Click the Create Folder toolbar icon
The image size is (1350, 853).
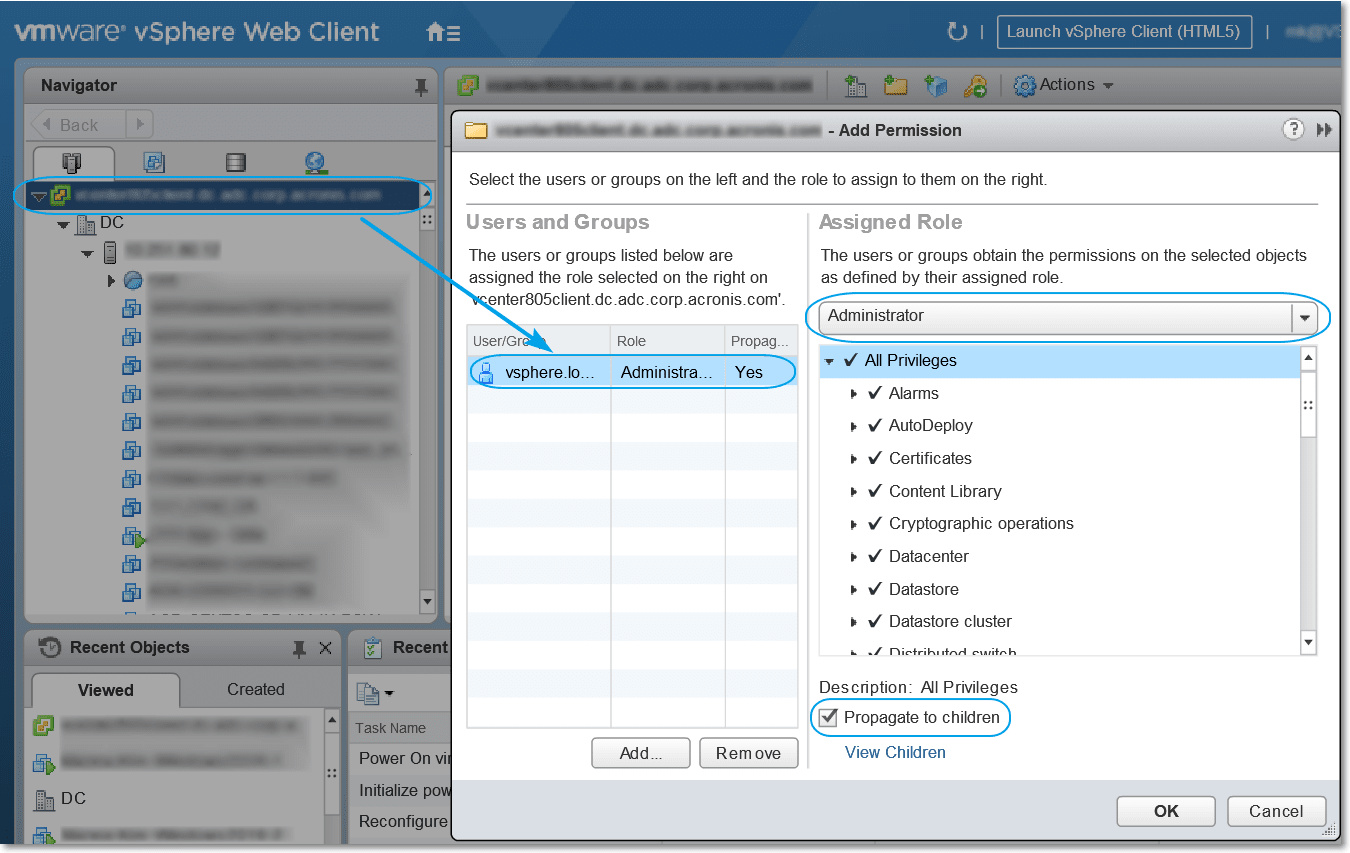(x=896, y=86)
